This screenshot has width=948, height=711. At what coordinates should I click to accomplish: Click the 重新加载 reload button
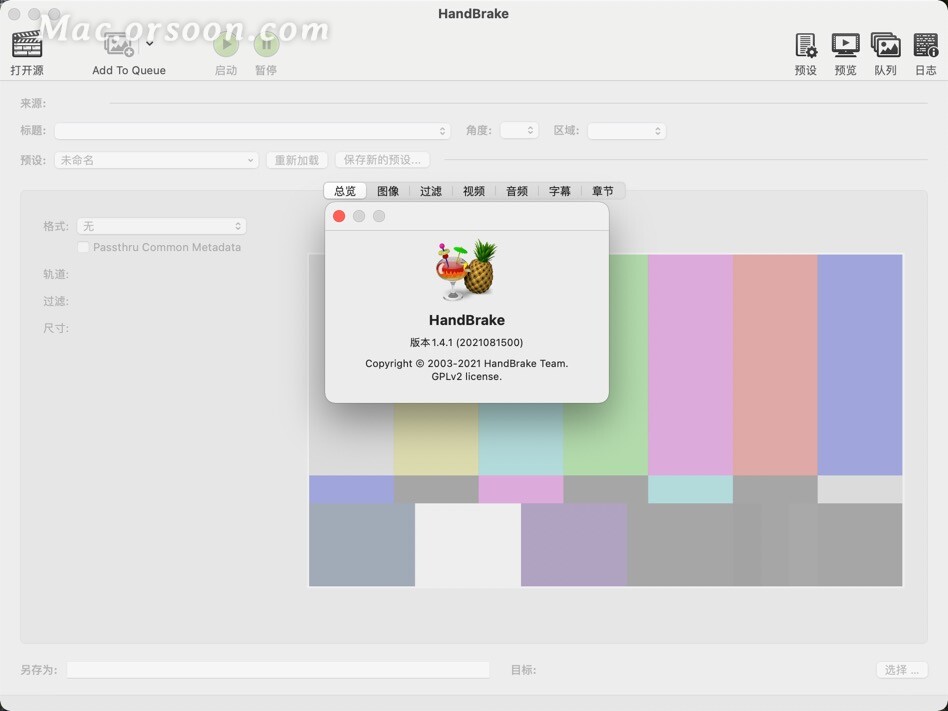click(297, 160)
